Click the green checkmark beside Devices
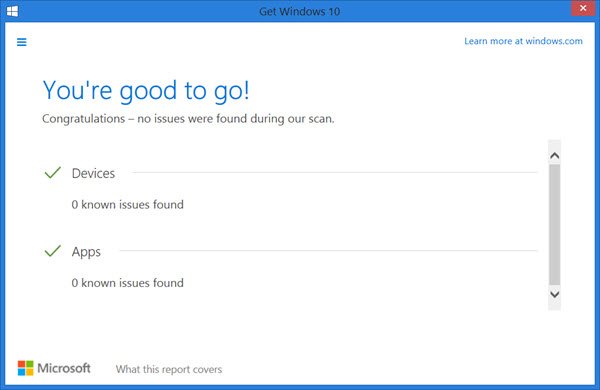600x390 pixels. 53,173
